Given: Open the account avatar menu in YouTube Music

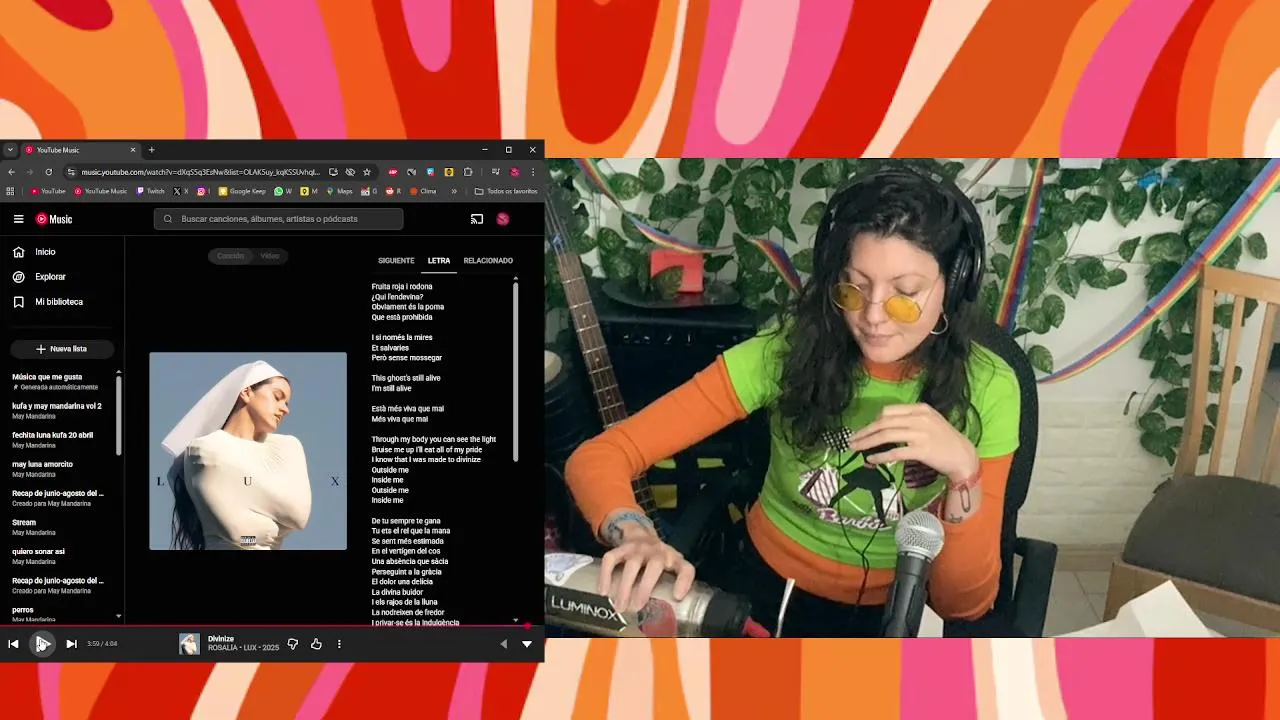Looking at the screenshot, I should pyautogui.click(x=503, y=219).
